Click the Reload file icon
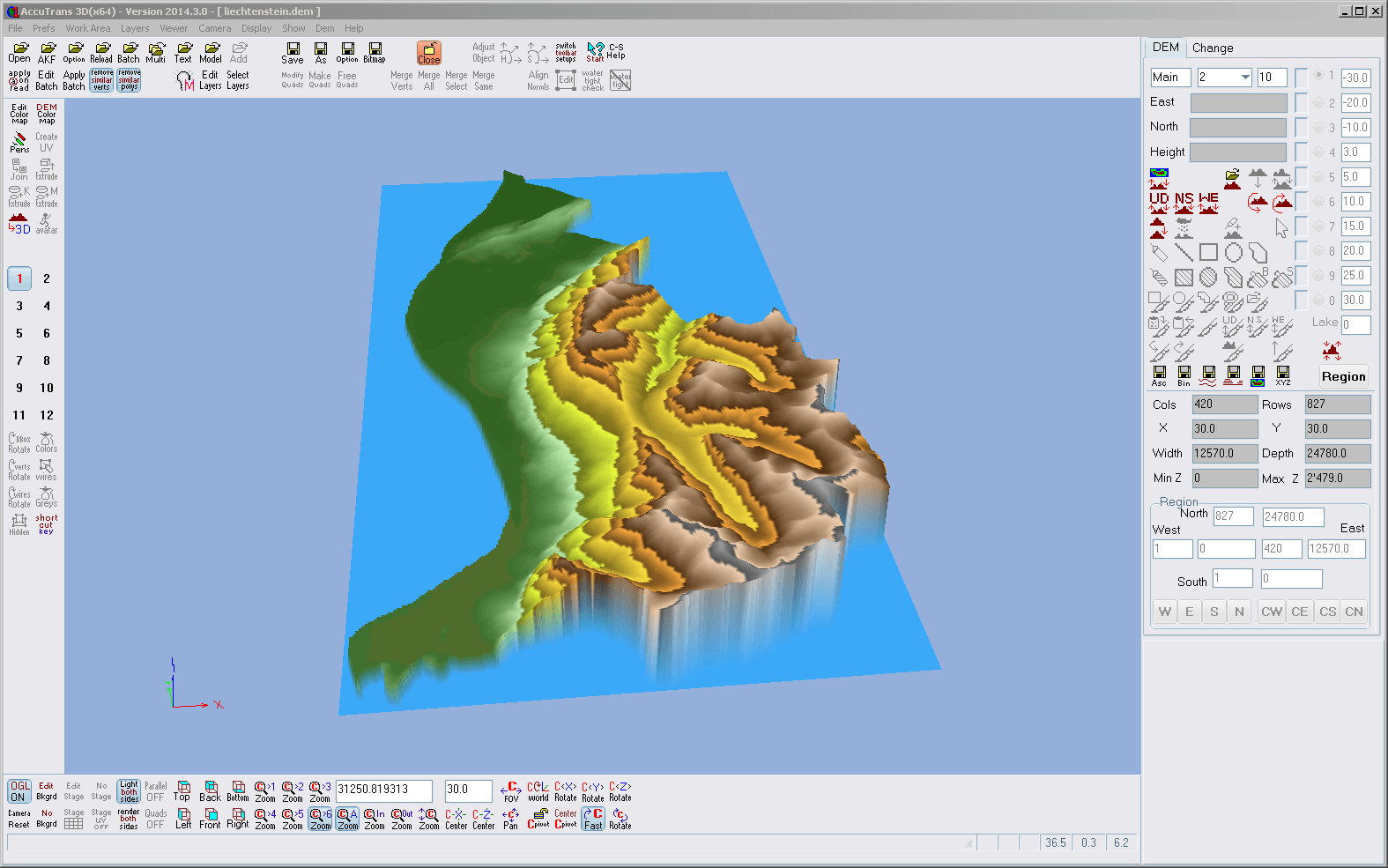The image size is (1388, 868). point(101,52)
